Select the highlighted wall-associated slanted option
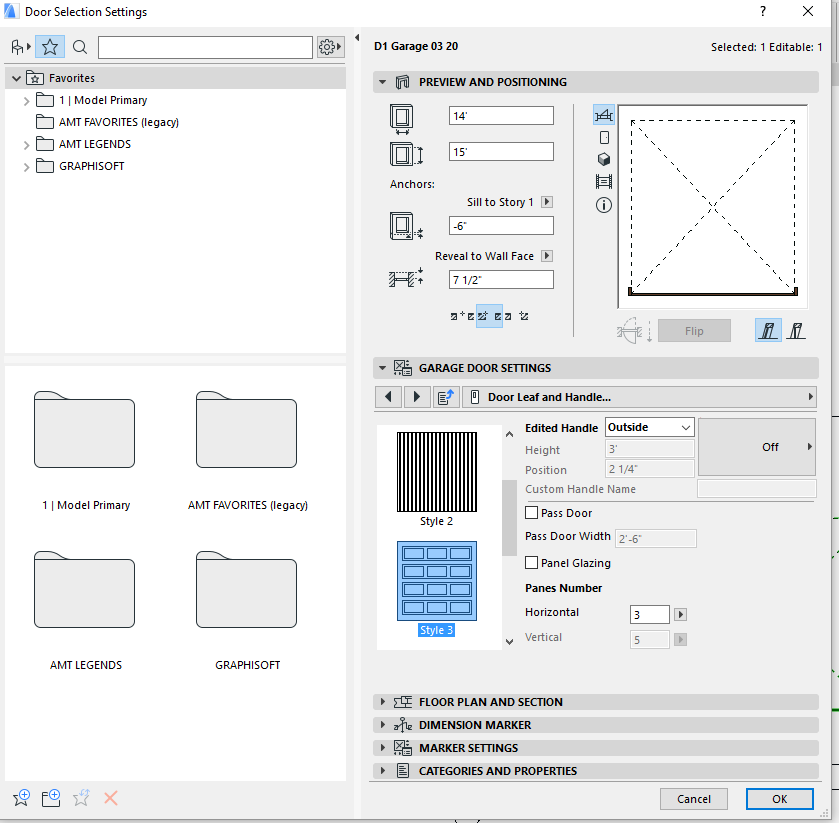Image resolution: width=839 pixels, height=823 pixels. point(768,330)
